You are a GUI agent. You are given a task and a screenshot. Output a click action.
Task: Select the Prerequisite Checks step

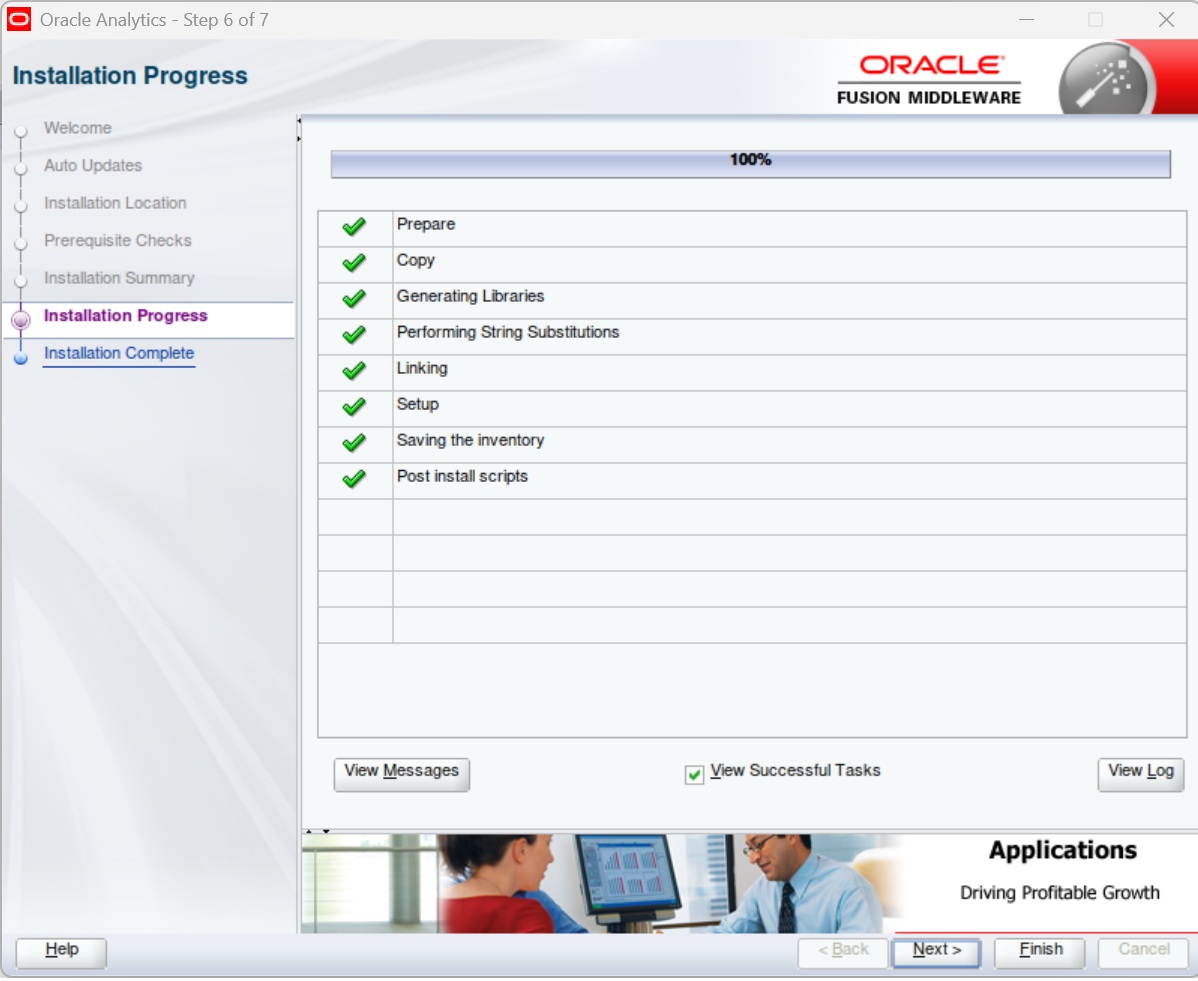point(118,241)
